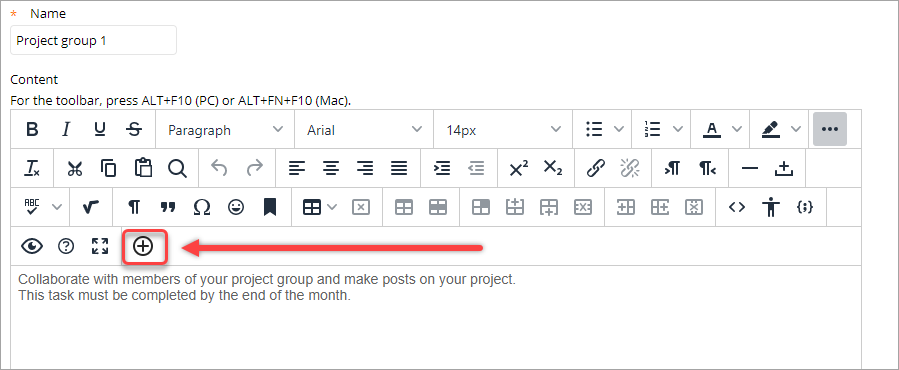Copy selected content

point(108,168)
